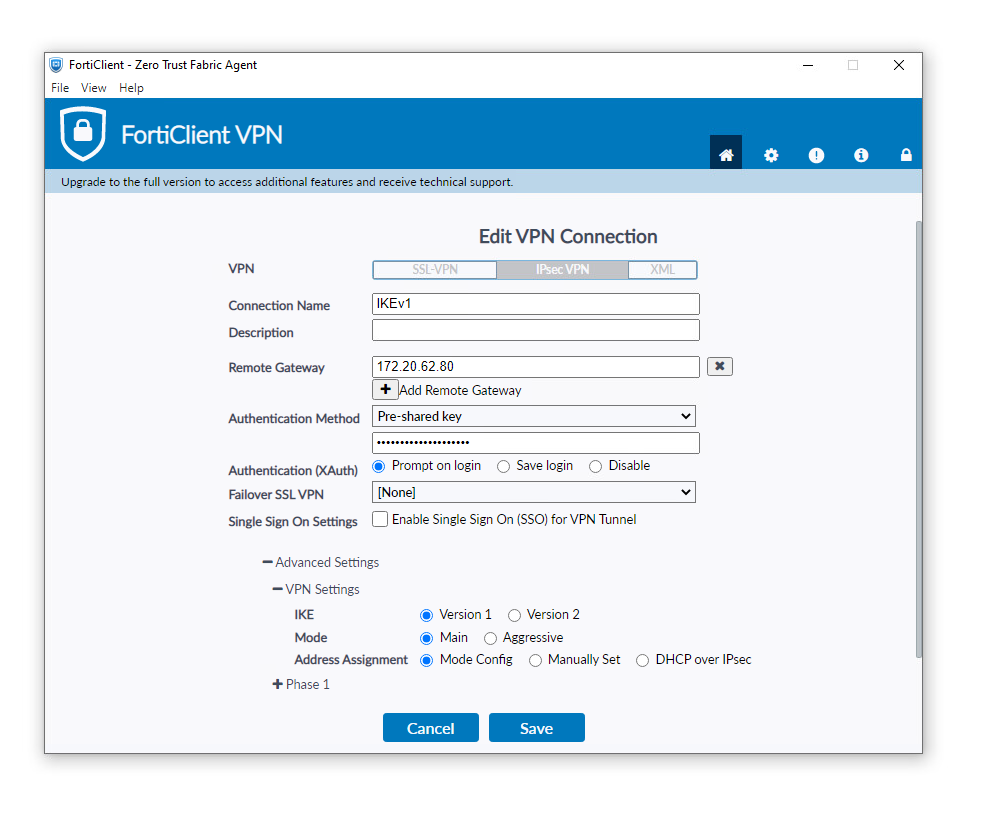Click the upgrade to full version banner
Image resolution: width=981 pixels, height=831 pixels.
pyautogui.click(x=483, y=181)
